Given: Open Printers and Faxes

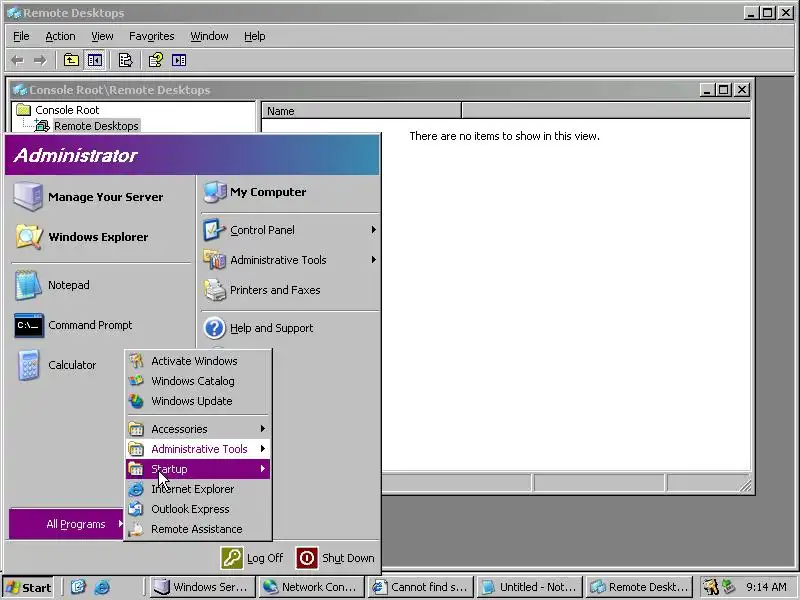Looking at the screenshot, I should click(x=290, y=290).
